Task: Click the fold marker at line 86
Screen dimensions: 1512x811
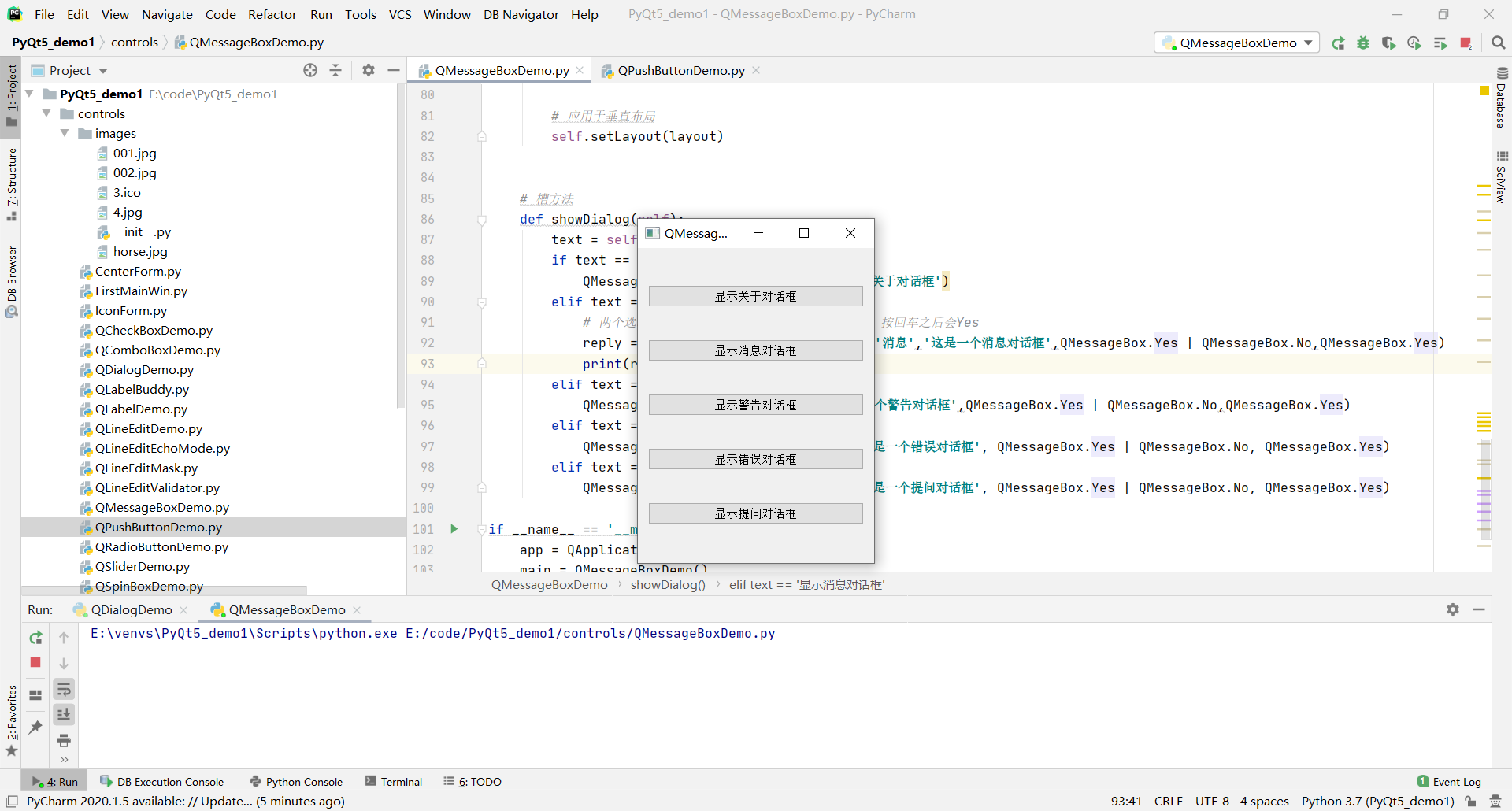Action: coord(482,220)
